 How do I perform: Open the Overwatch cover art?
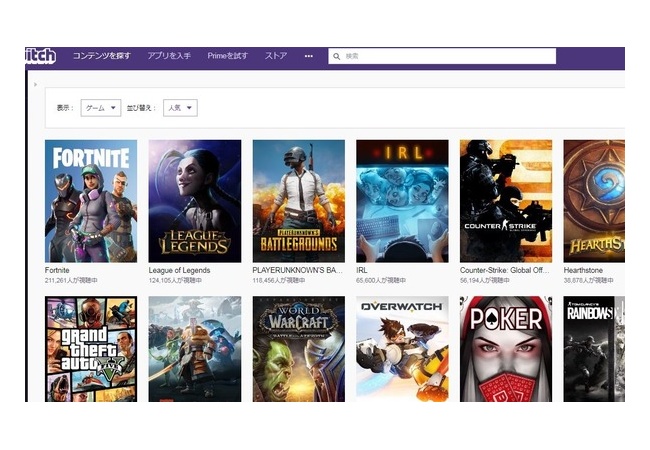pyautogui.click(x=402, y=349)
